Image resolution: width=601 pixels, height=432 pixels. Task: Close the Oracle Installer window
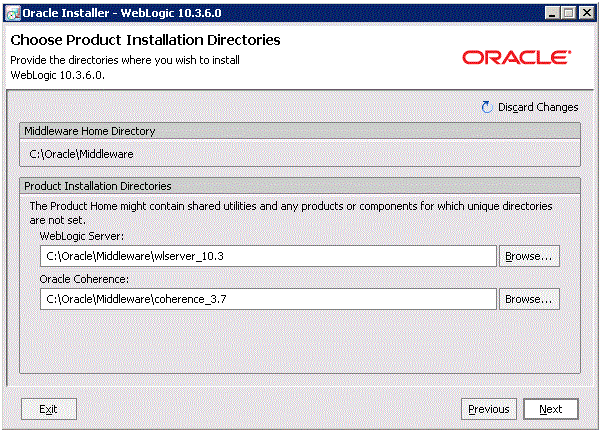(586, 13)
